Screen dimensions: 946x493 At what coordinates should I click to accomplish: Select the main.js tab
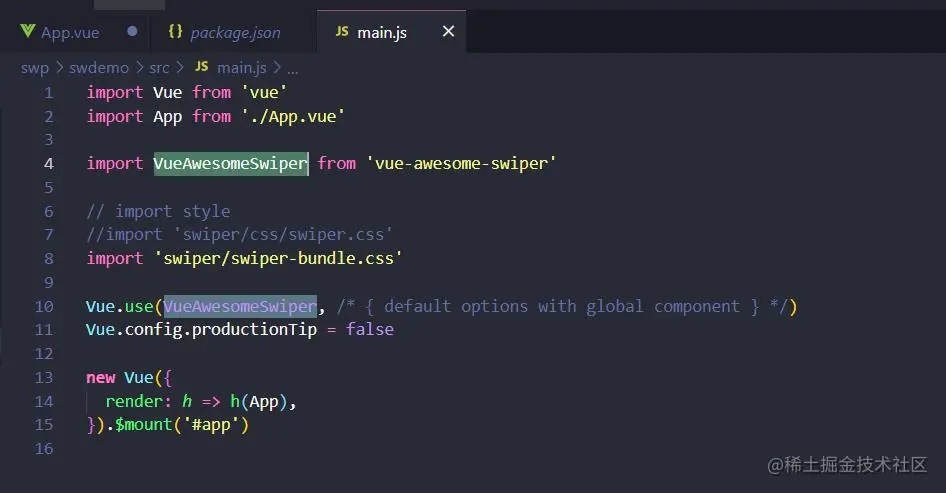click(x=381, y=33)
